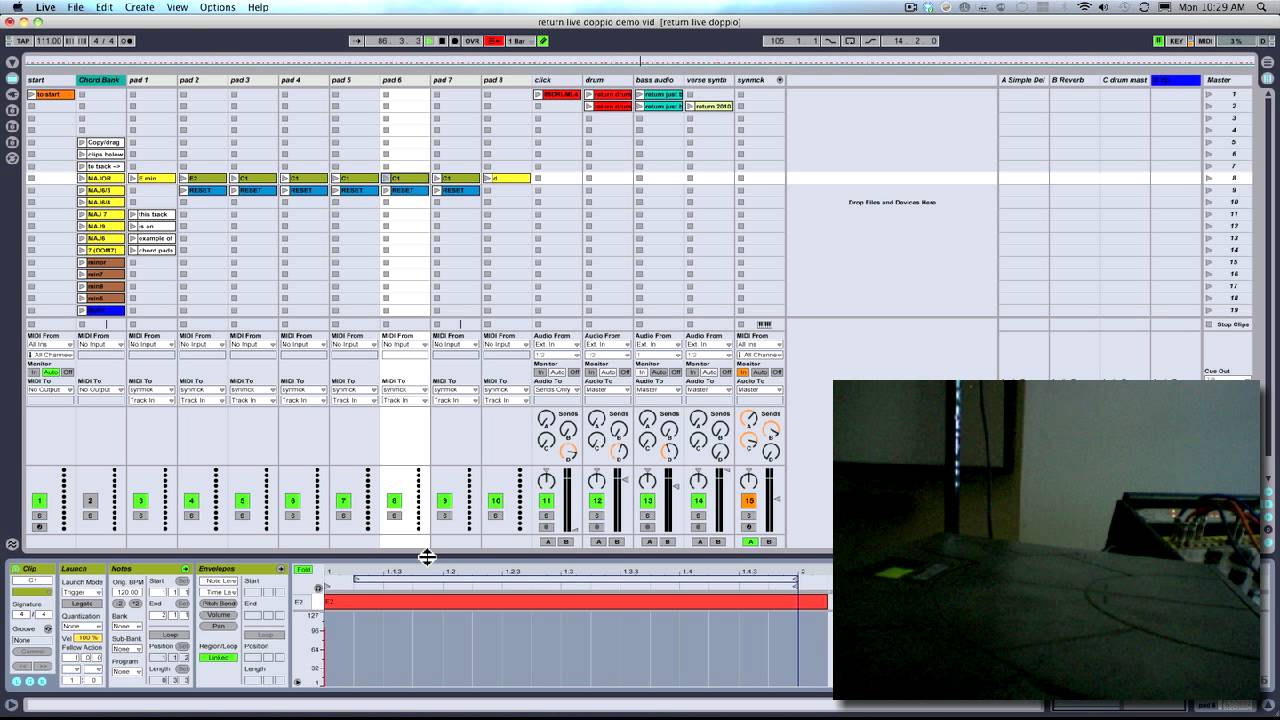Open start track's 'All Ins' MIDI From dropdown
The height and width of the screenshot is (720, 1280).
pyautogui.click(x=50, y=345)
